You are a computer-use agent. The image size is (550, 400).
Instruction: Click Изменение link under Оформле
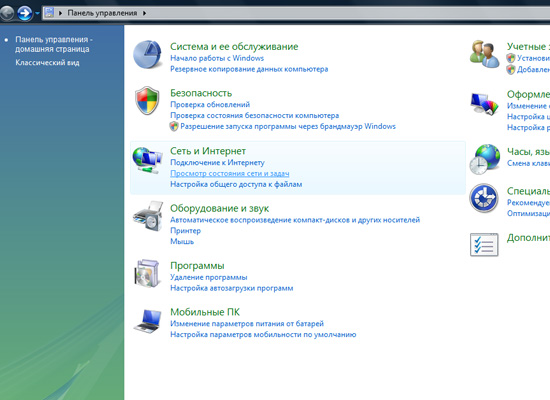[x=528, y=106]
